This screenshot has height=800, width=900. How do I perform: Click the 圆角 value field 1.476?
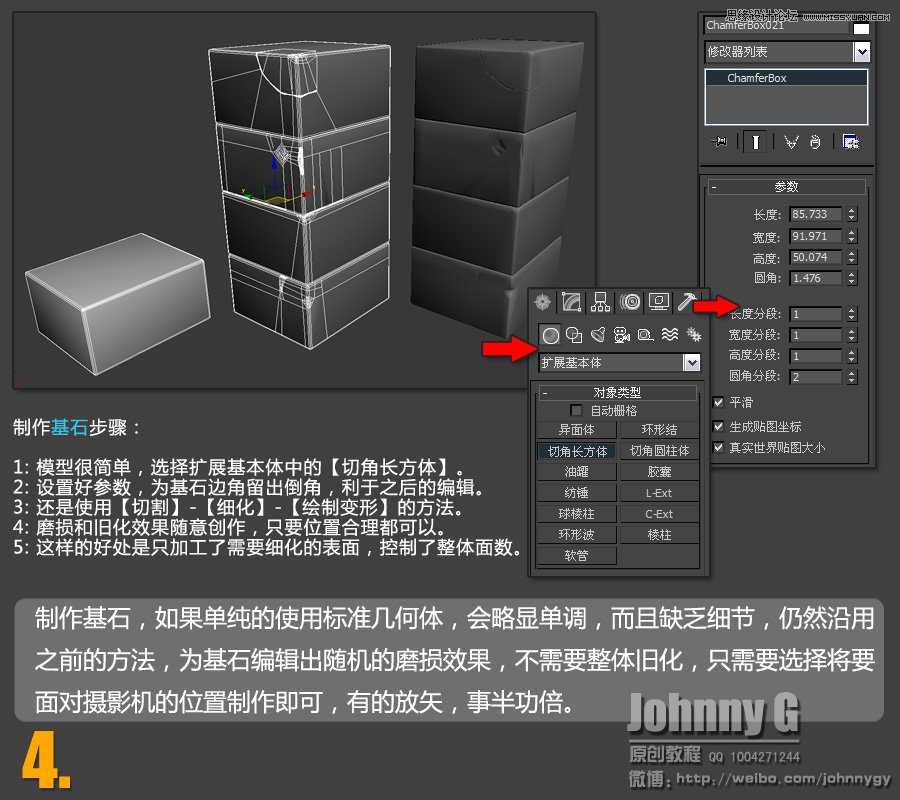(815, 278)
